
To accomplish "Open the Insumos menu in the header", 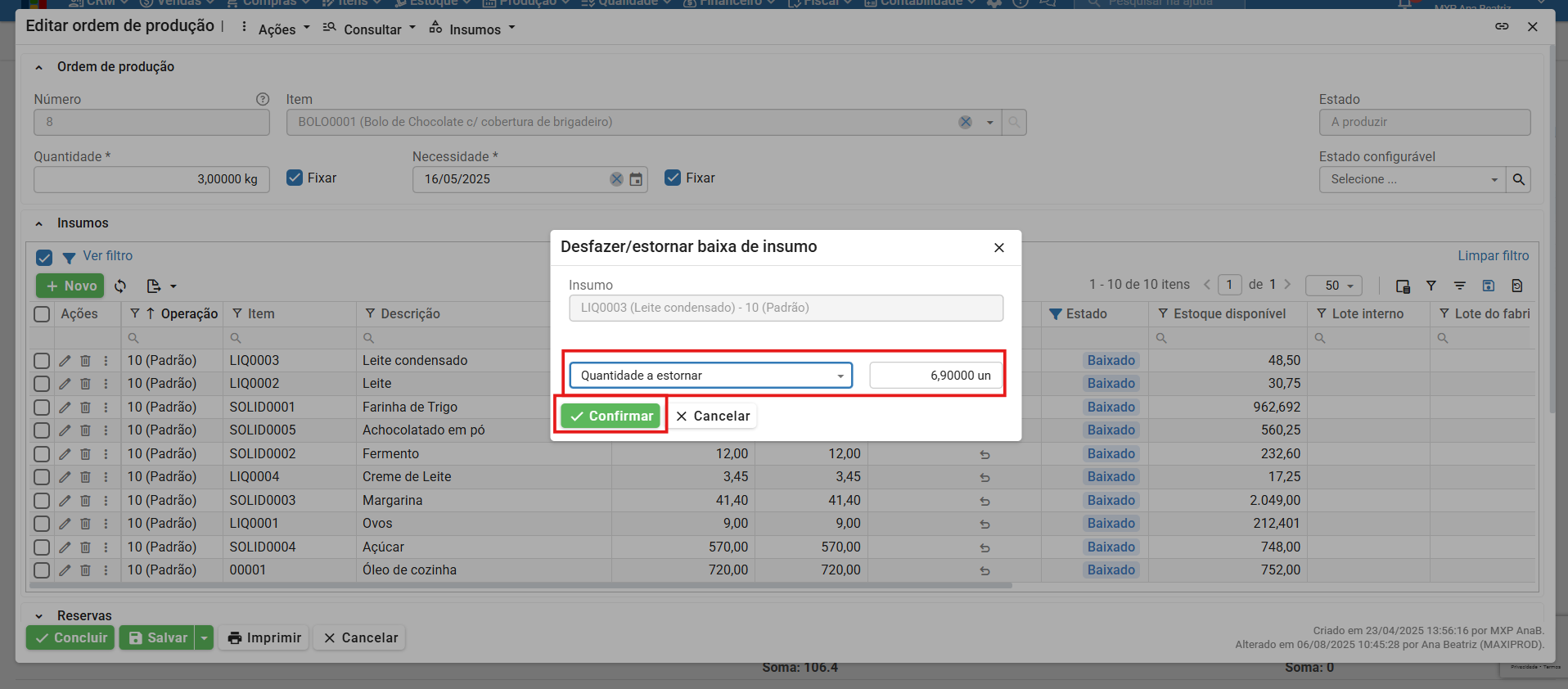I will point(472,29).
